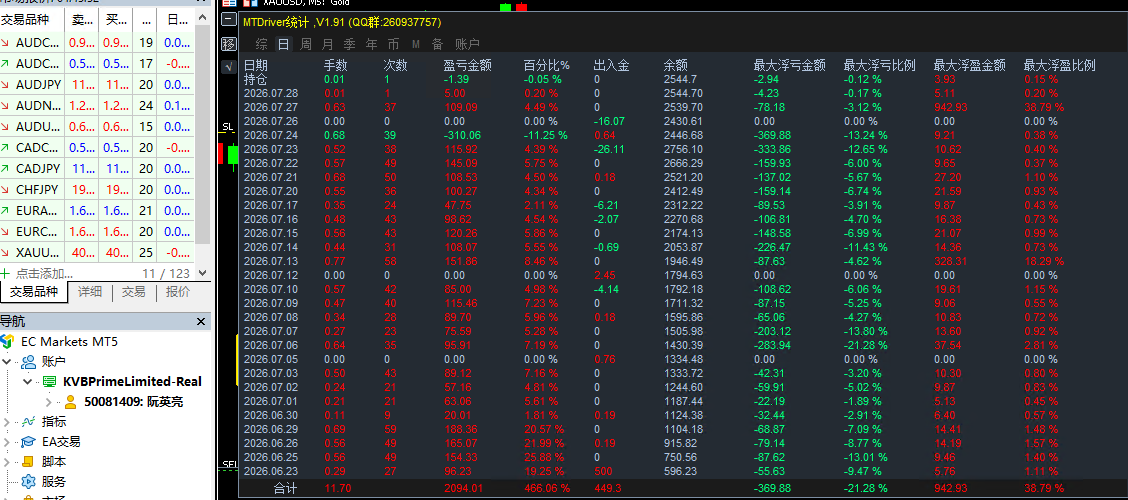Expand the 指标 indicators node
The image size is (1128, 500).
point(7,422)
